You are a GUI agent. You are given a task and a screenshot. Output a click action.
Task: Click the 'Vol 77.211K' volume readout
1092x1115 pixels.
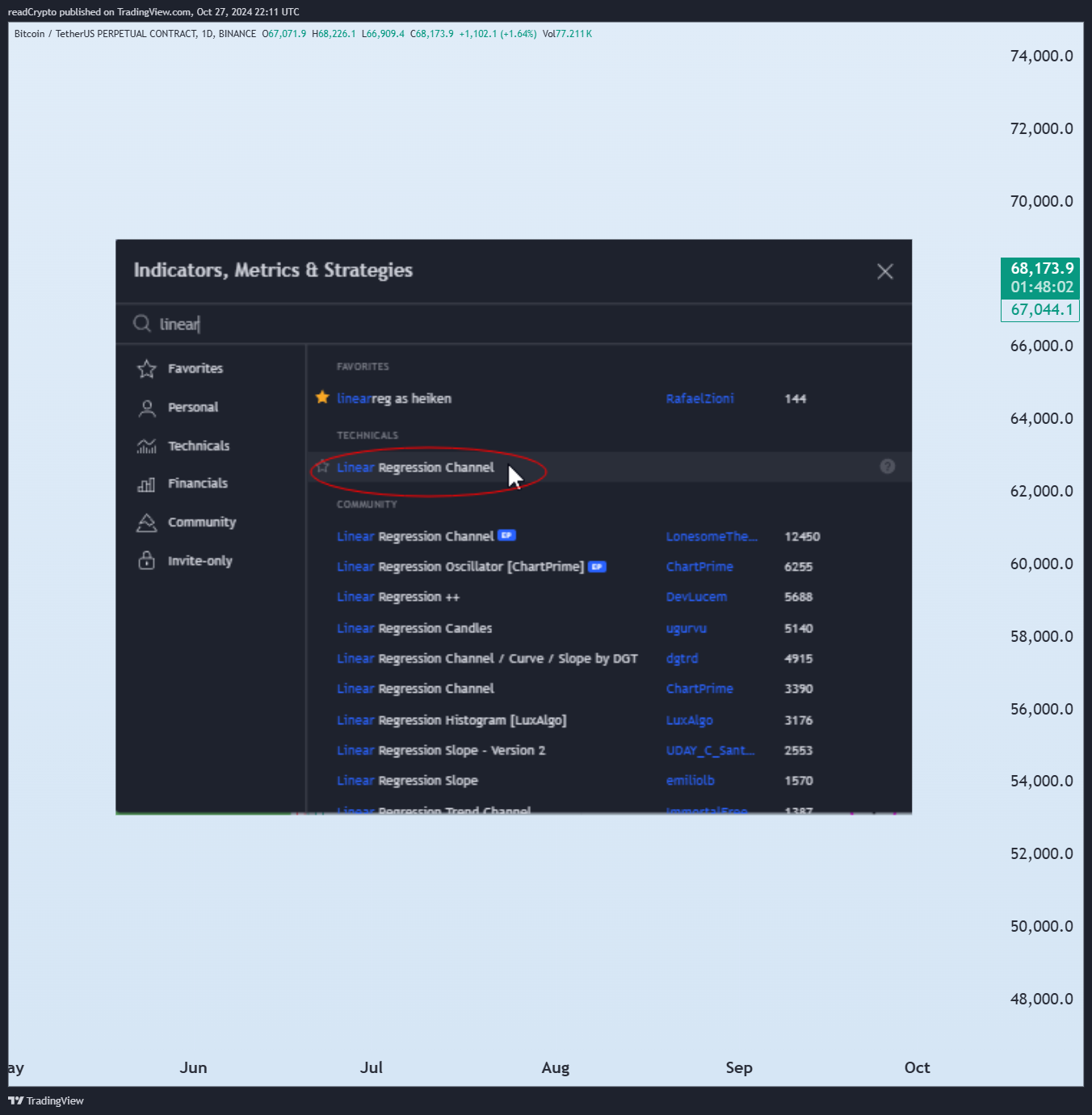click(x=567, y=34)
